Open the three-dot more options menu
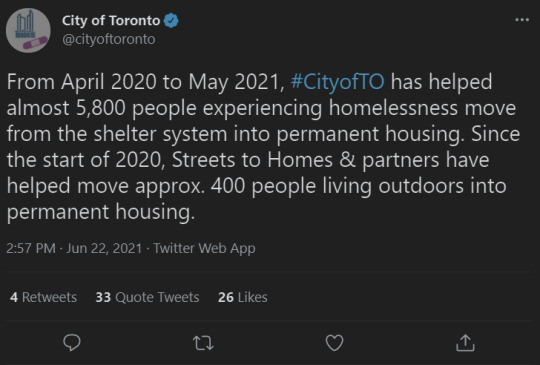 pos(522,20)
